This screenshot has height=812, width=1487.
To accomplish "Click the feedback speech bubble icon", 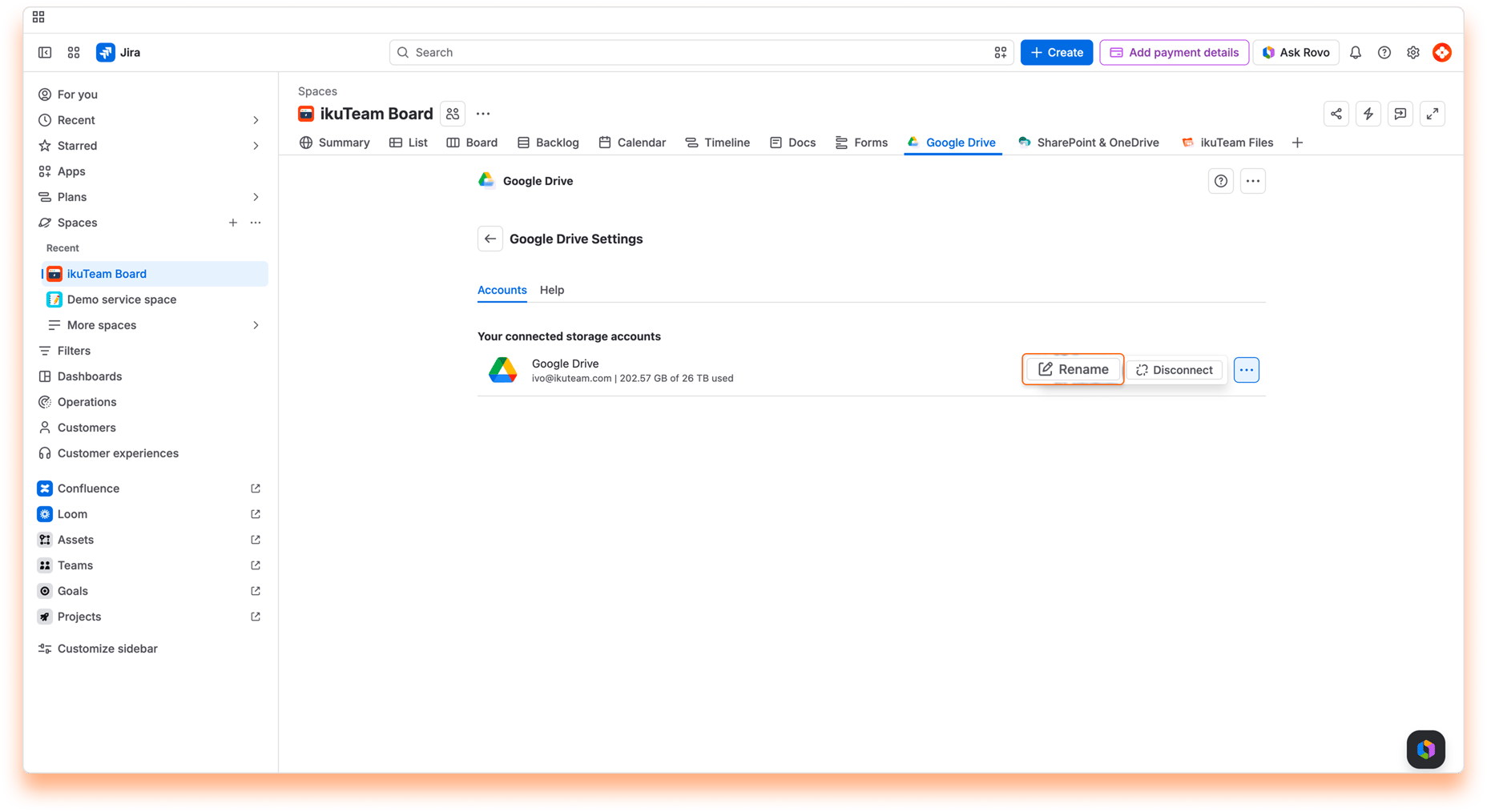I will (1400, 114).
